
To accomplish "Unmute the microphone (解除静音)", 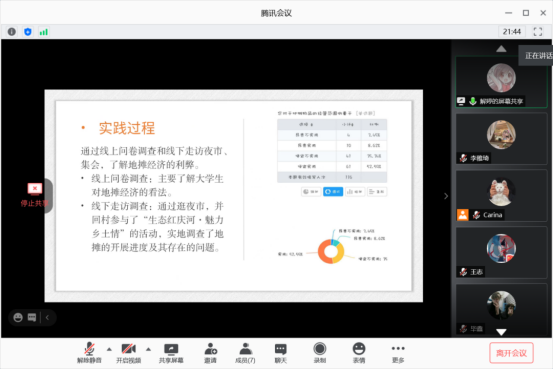I will pos(89,353).
